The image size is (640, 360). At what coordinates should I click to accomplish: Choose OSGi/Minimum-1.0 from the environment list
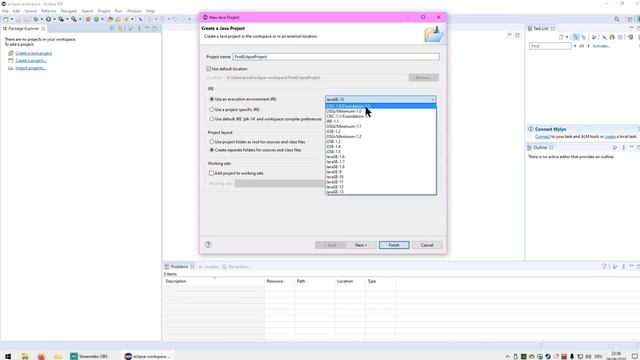pos(380,111)
